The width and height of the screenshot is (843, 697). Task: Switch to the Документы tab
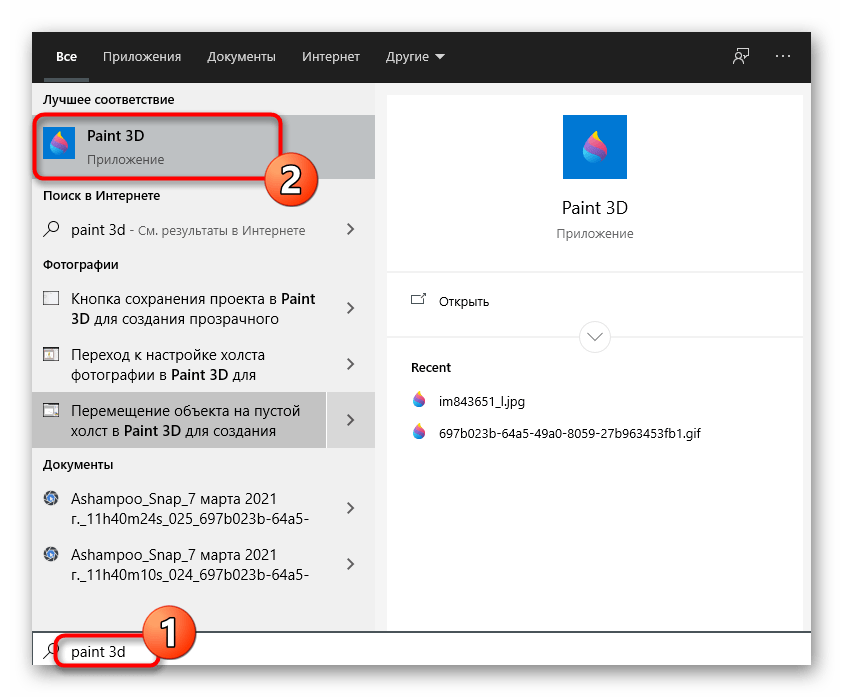coord(241,57)
